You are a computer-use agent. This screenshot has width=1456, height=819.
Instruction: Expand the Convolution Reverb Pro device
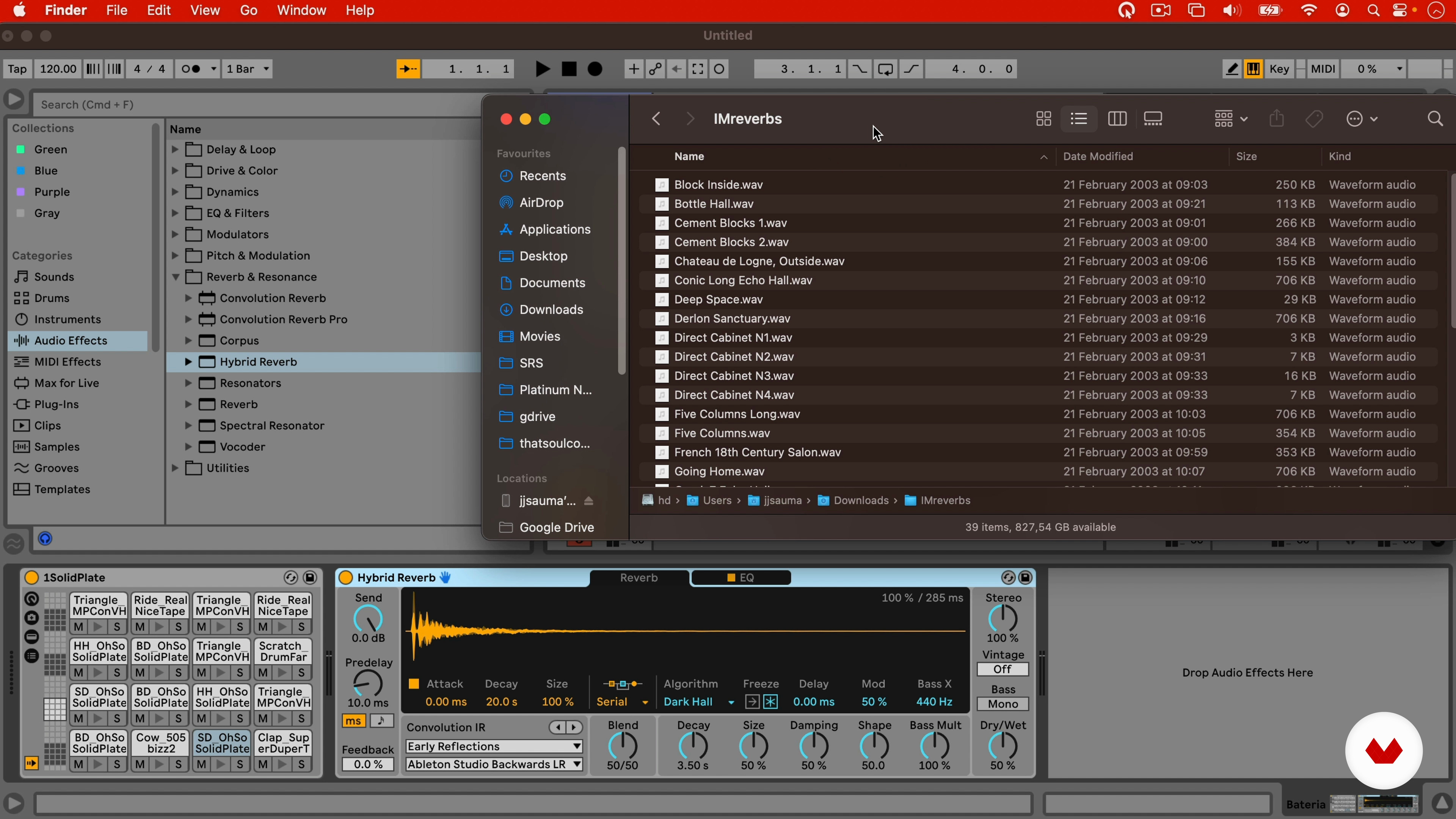[188, 319]
